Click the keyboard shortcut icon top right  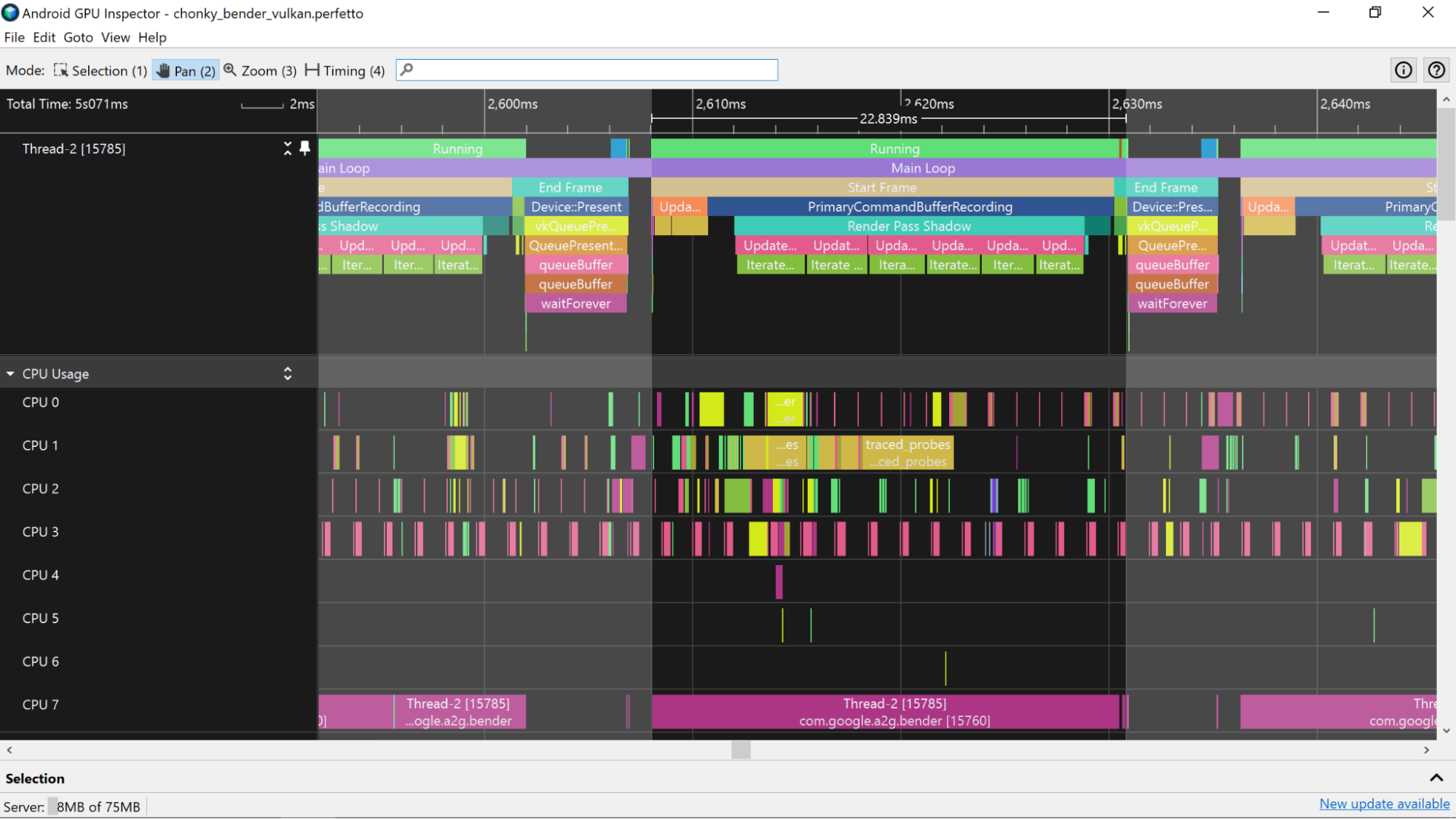pos(1436,70)
